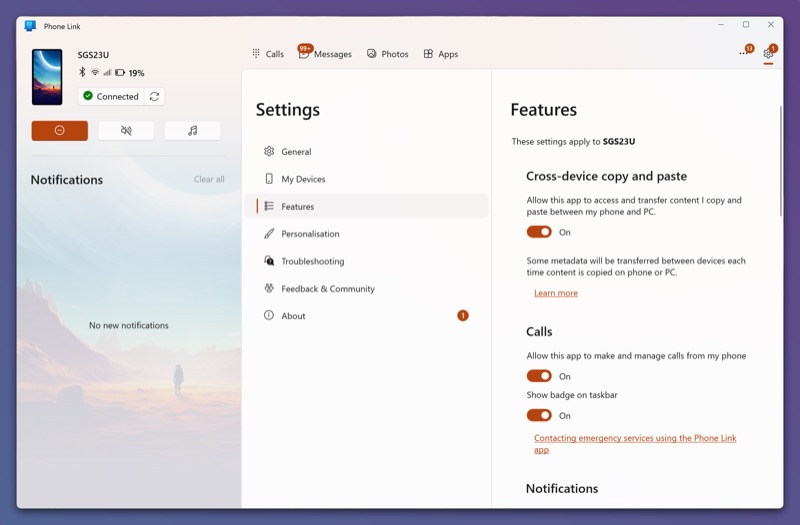Mute phone with the silent speaker icon

[x=126, y=131]
